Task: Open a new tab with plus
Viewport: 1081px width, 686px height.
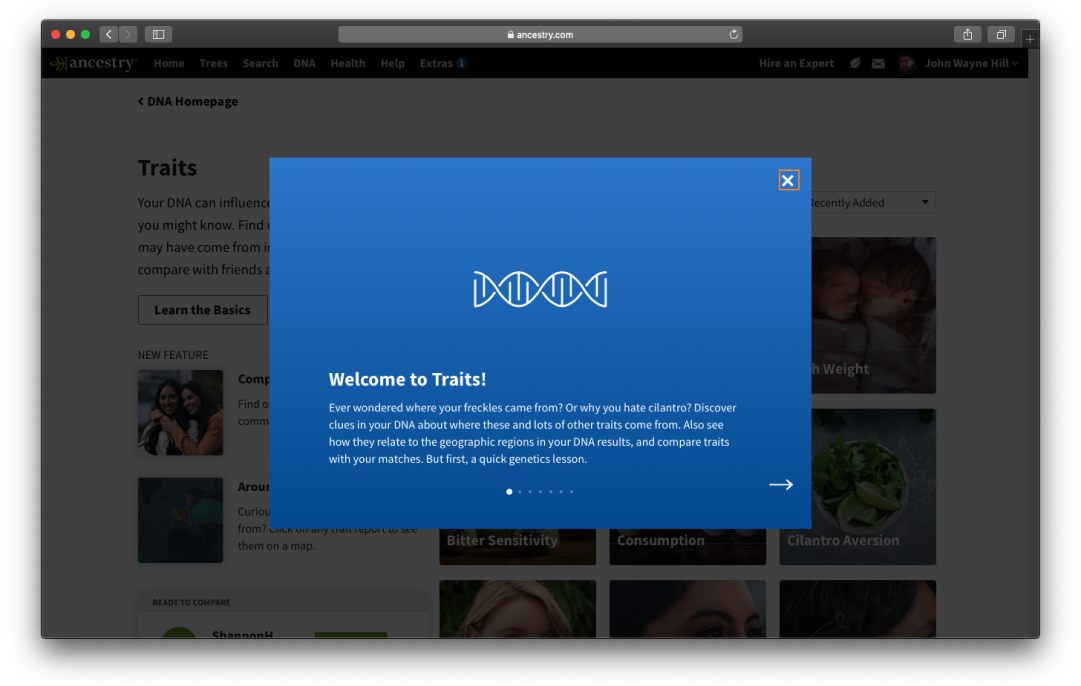Action: [x=1030, y=39]
